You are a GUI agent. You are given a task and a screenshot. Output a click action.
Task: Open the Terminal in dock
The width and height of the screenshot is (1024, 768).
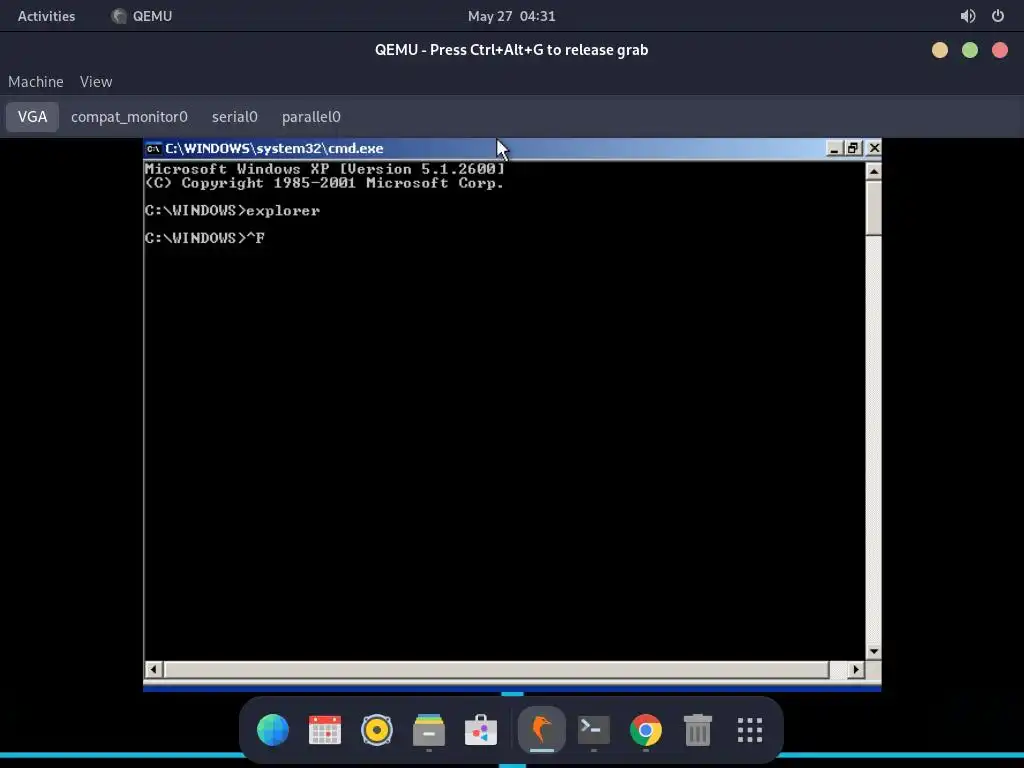[x=594, y=729]
